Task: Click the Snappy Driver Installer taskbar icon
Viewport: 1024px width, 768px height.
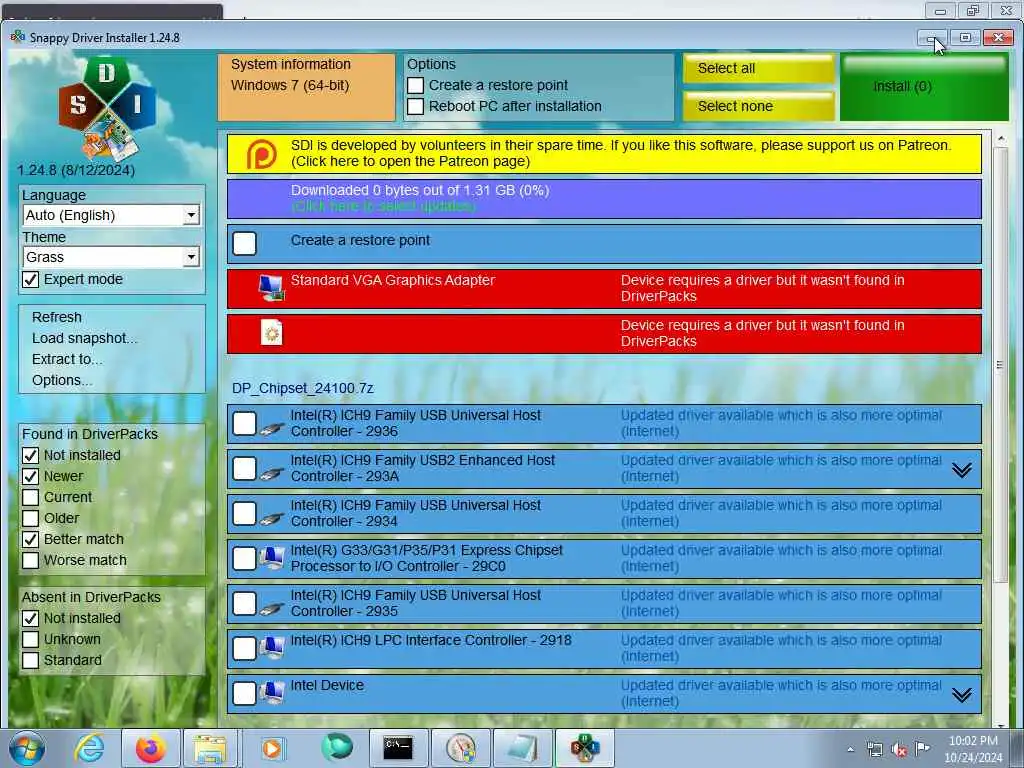Action: coord(584,748)
